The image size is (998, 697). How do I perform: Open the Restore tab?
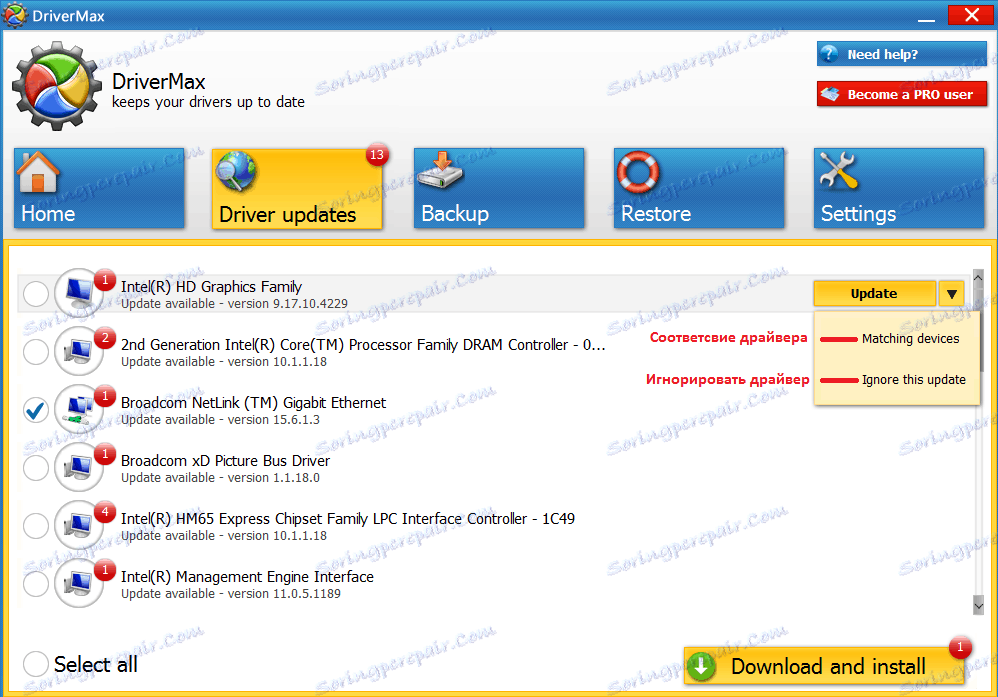click(x=699, y=188)
